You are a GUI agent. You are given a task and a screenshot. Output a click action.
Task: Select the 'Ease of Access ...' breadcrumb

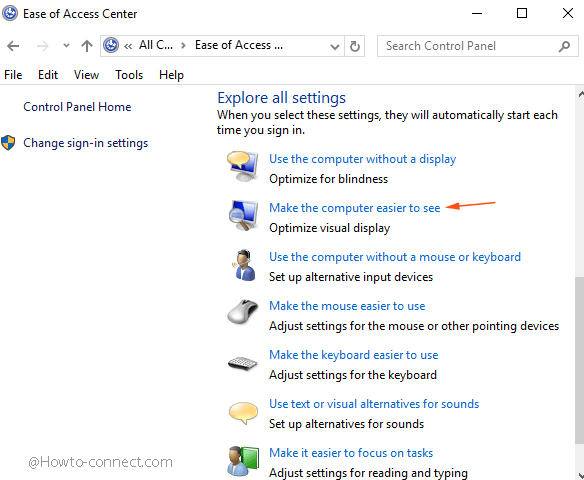[239, 45]
